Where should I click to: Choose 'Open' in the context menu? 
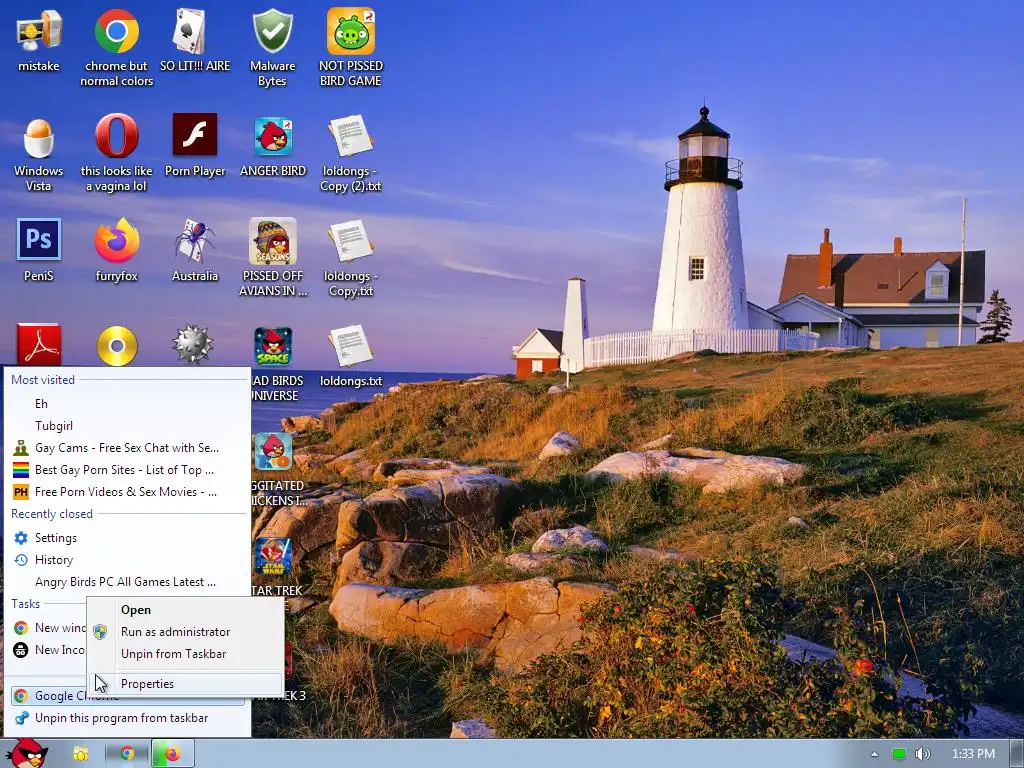click(x=186, y=609)
